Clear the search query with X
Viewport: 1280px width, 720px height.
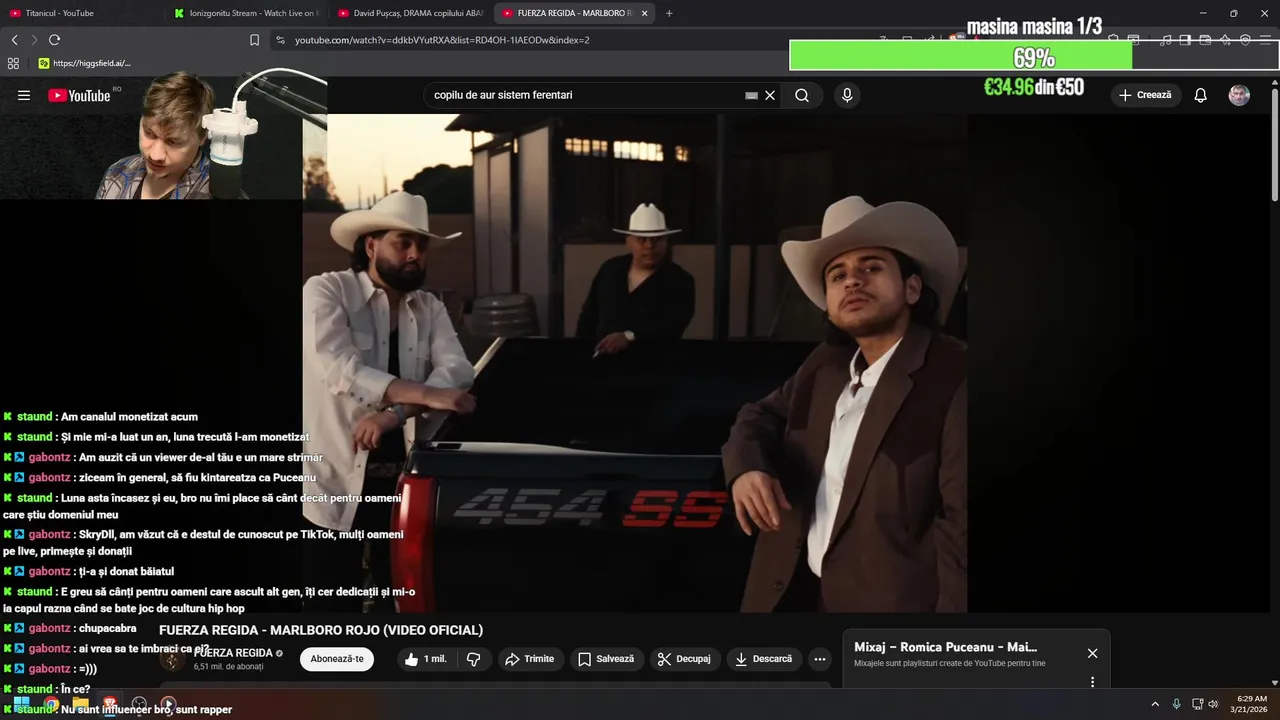(x=770, y=95)
